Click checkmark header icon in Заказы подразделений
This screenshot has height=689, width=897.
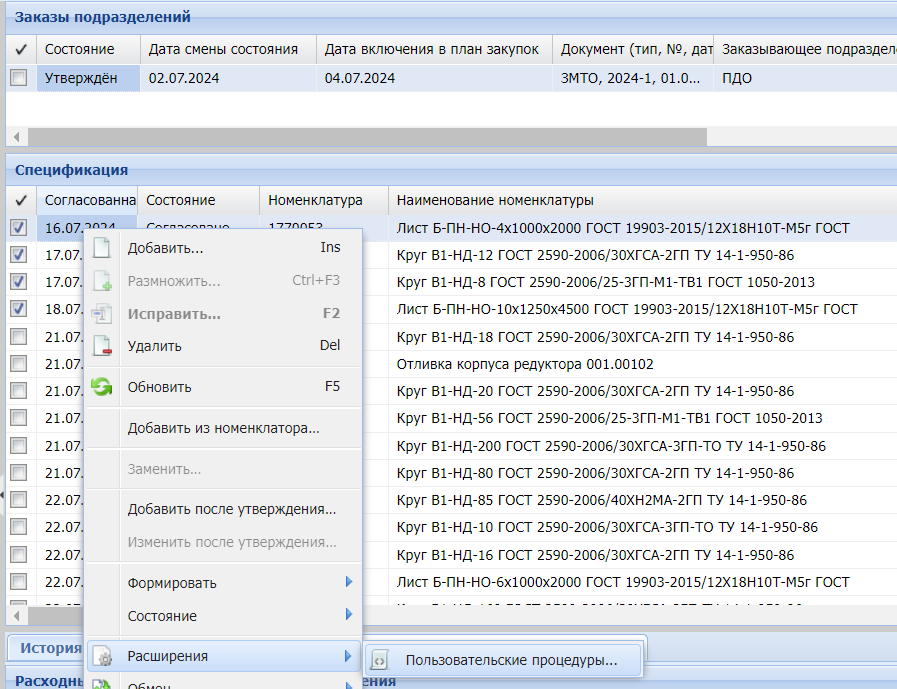click(20, 49)
